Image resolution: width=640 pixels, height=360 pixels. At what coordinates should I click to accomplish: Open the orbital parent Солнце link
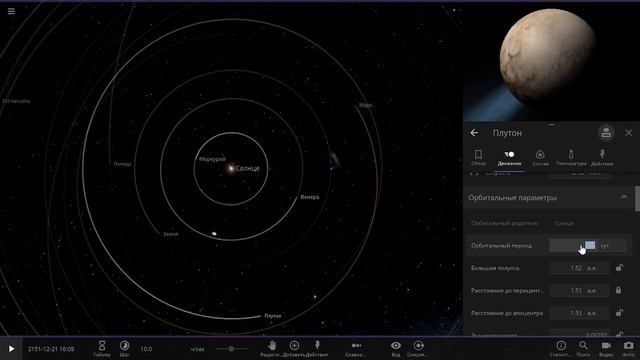(564, 223)
